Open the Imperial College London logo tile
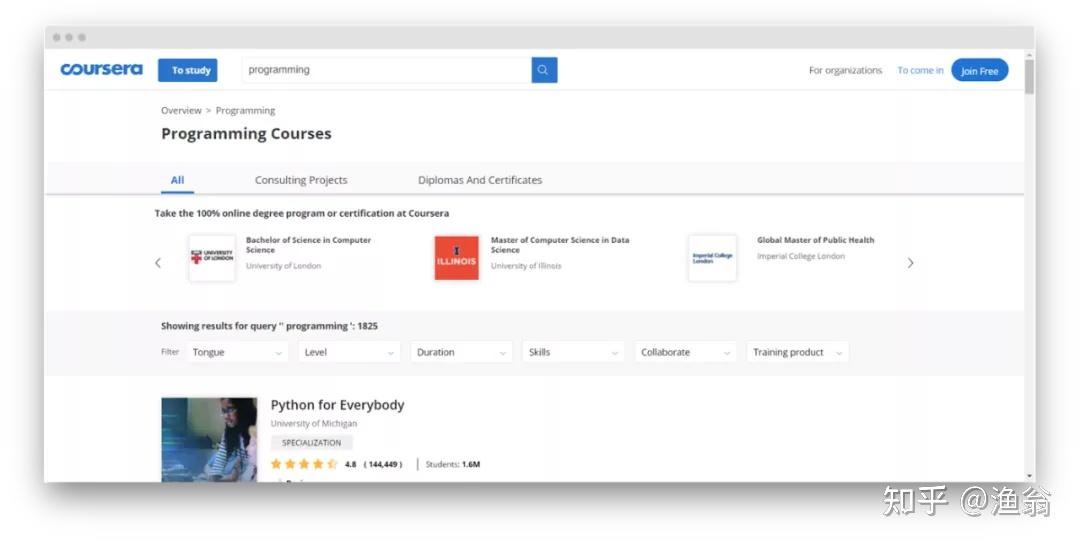 [x=712, y=258]
